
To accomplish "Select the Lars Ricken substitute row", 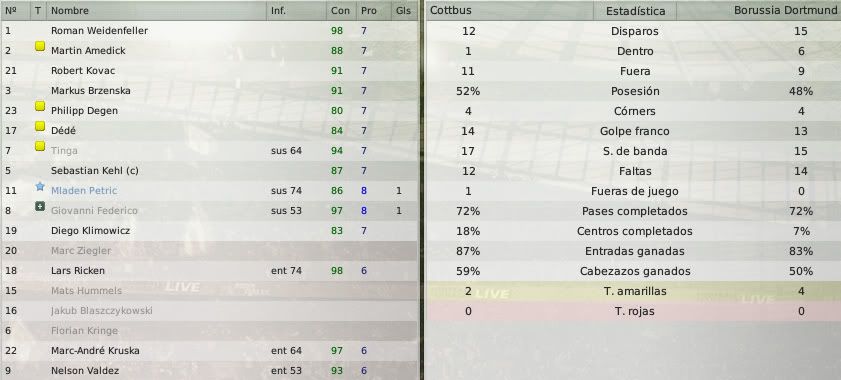I will coord(210,271).
